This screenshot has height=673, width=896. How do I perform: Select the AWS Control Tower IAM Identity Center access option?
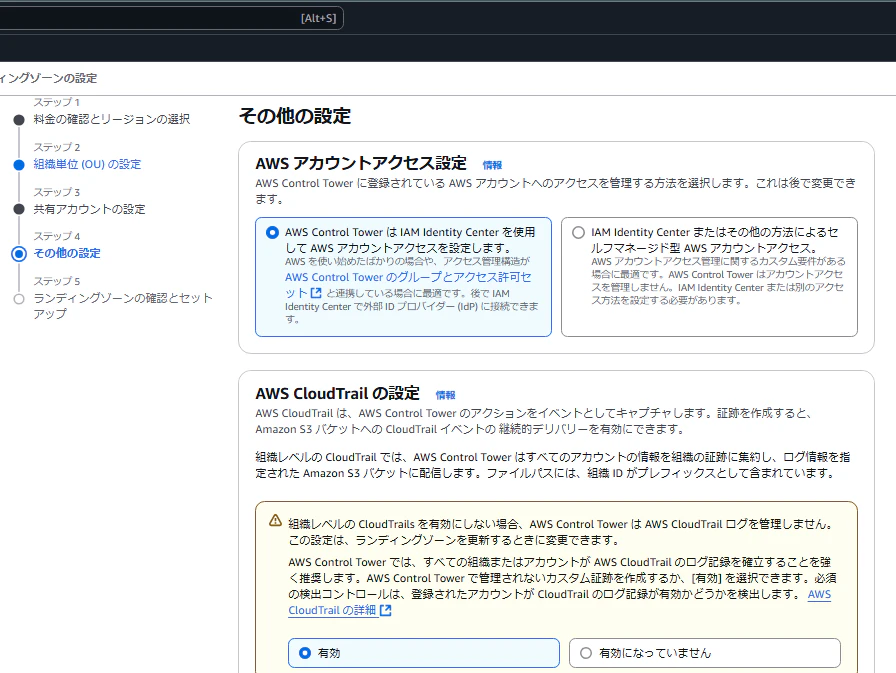(273, 233)
